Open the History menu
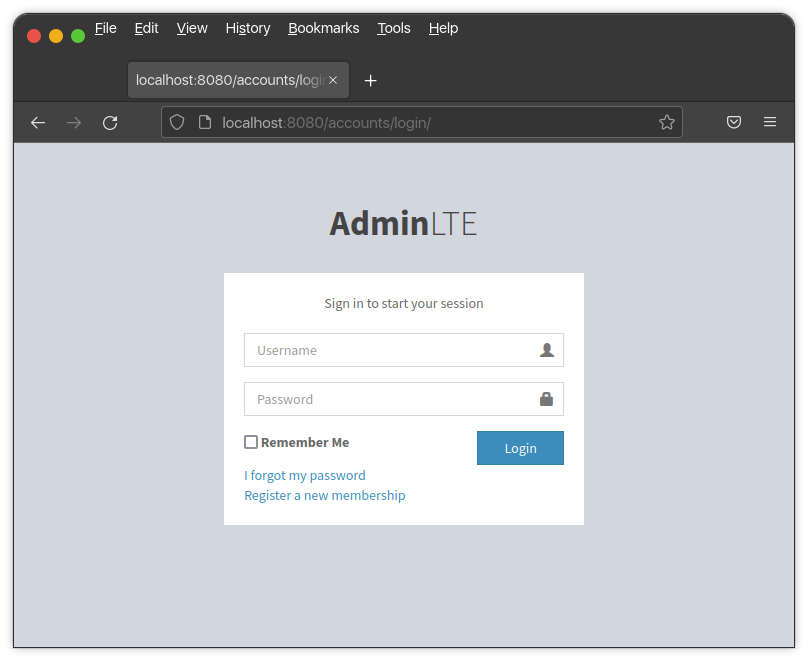 tap(248, 28)
